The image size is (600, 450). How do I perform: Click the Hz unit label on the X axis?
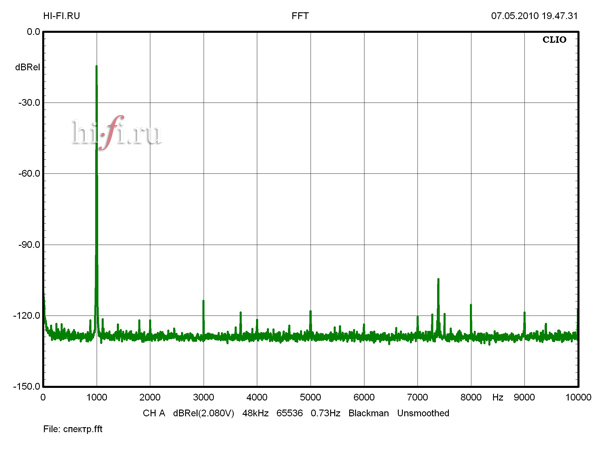497,397
